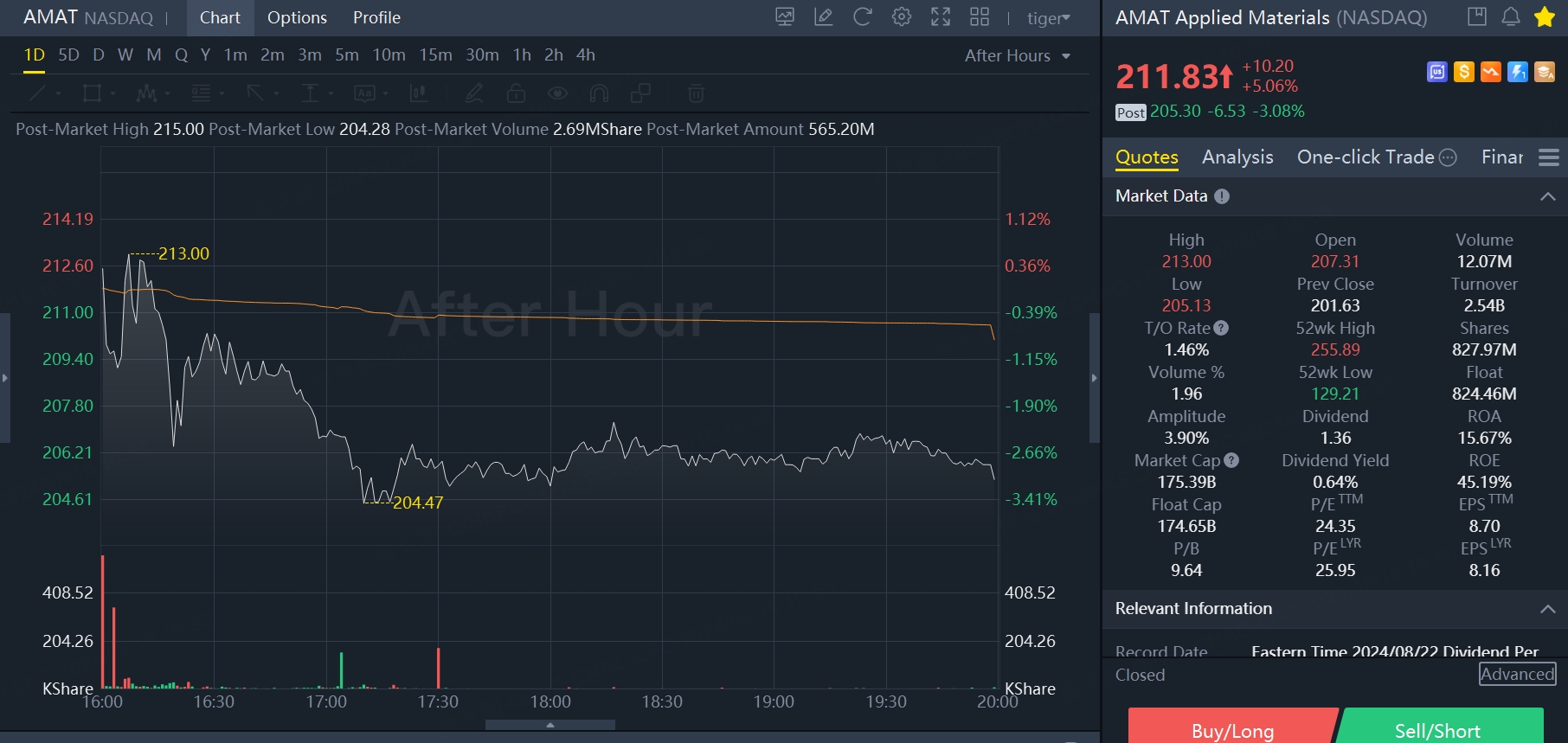Open the notes bookmark icon for AMAT
The image size is (1568, 743).
[x=1477, y=16]
